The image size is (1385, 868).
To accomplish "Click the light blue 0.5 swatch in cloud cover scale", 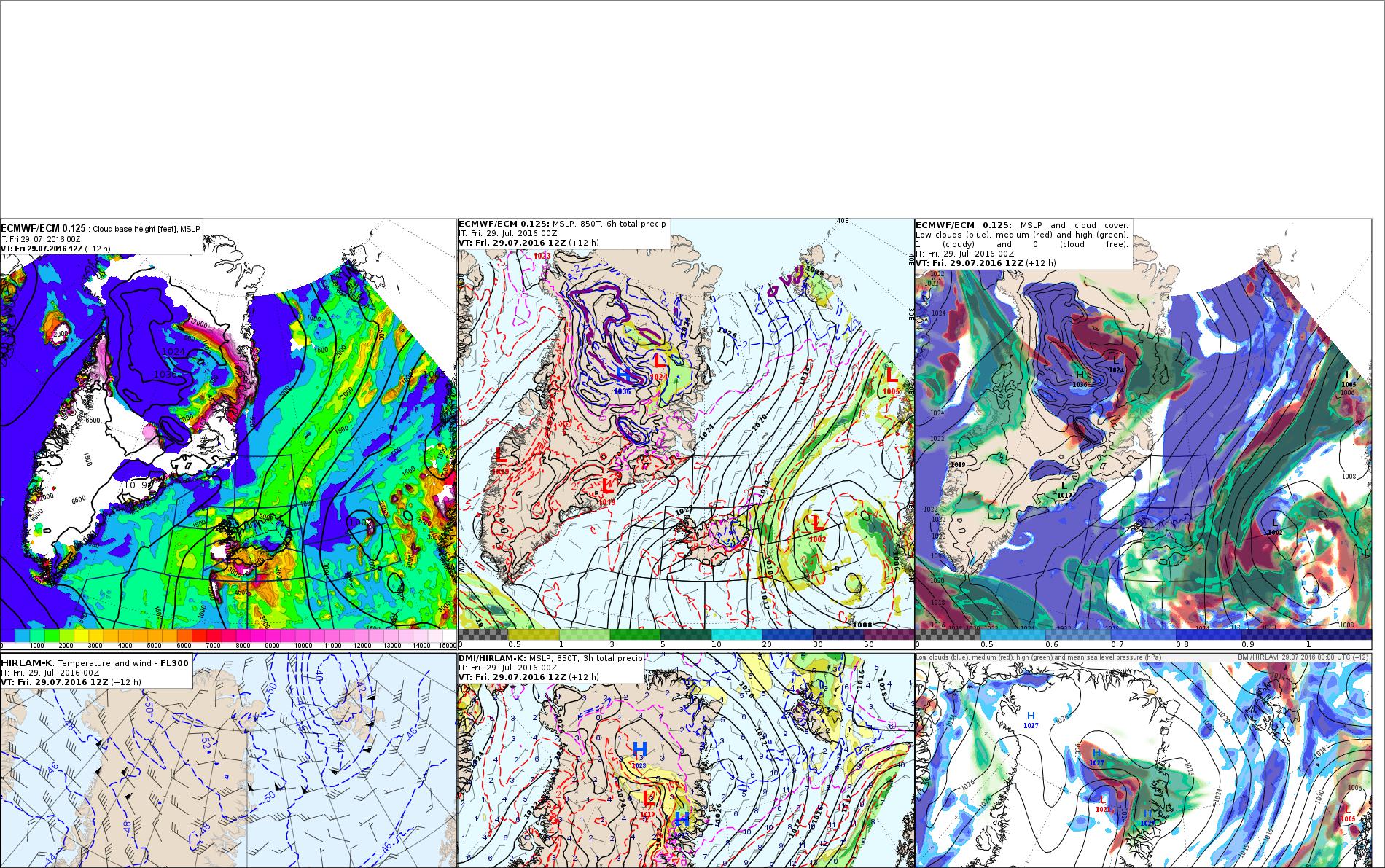I will 1015,635.
